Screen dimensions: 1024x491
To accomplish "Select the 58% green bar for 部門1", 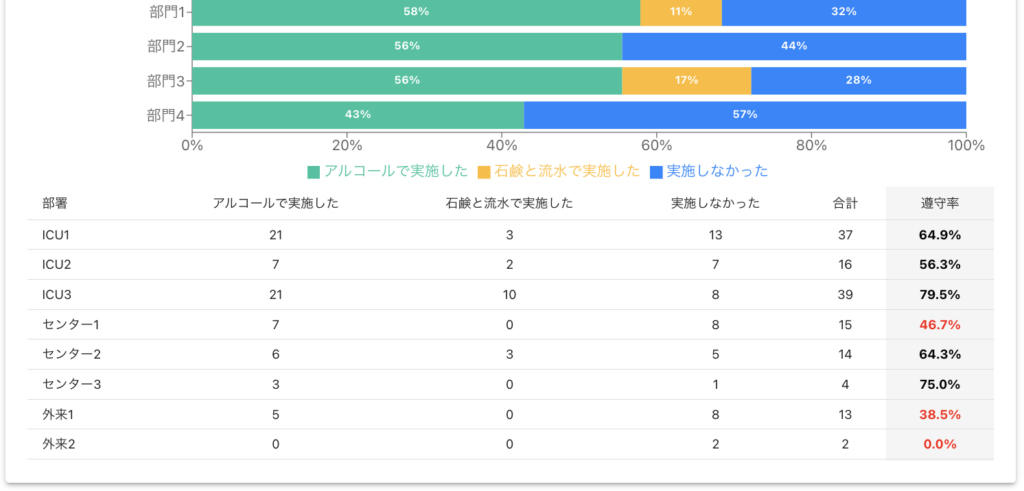I will pyautogui.click(x=416, y=12).
